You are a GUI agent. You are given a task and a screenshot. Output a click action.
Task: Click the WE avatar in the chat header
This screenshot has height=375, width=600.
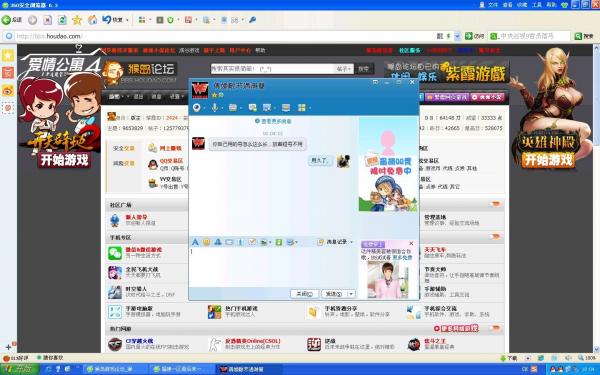pos(200,90)
